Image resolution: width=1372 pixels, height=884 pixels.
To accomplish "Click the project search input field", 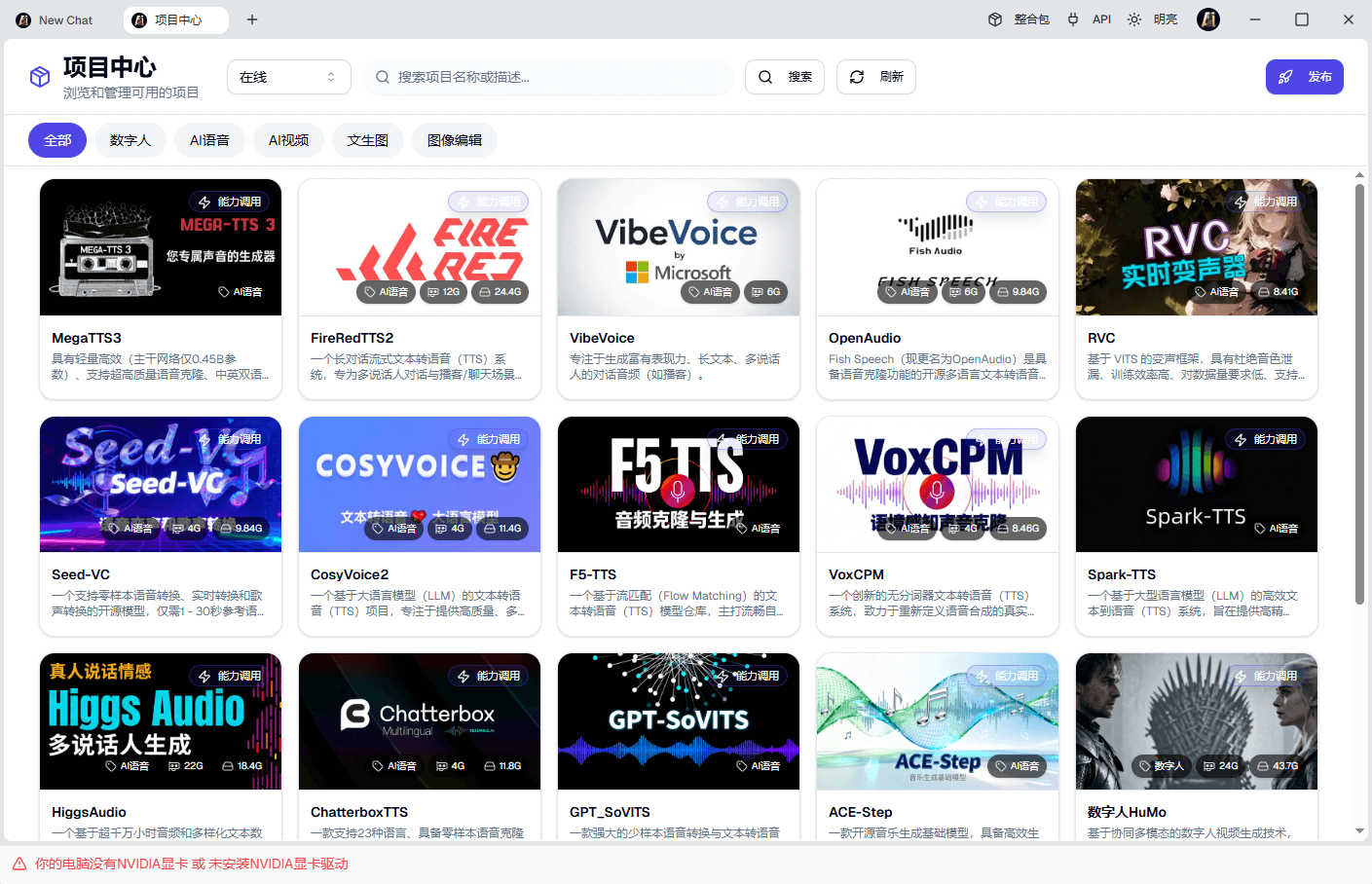I will [555, 77].
